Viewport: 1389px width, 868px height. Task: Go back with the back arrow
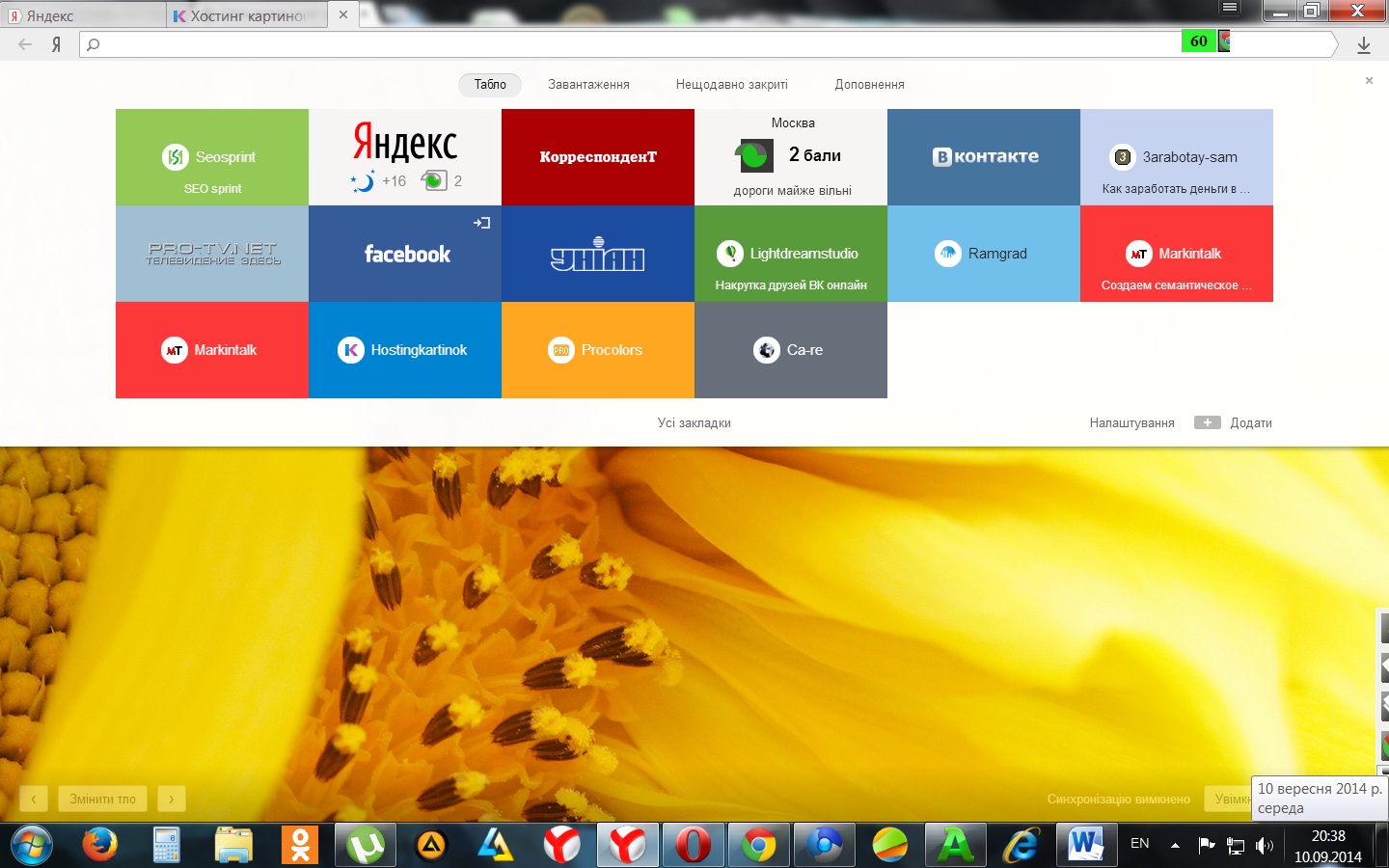25,43
